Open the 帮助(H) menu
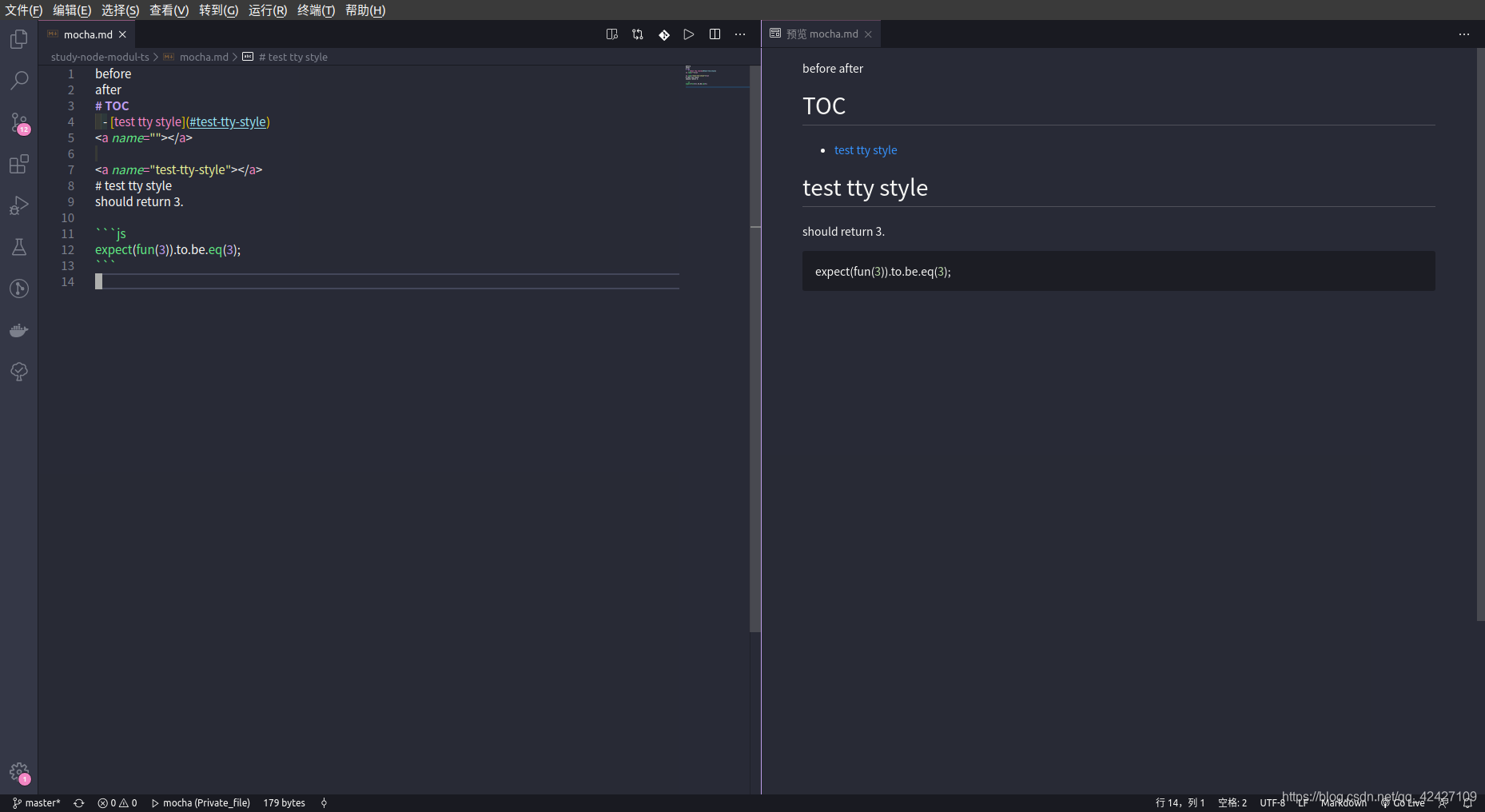Image resolution: width=1485 pixels, height=812 pixels. click(365, 10)
